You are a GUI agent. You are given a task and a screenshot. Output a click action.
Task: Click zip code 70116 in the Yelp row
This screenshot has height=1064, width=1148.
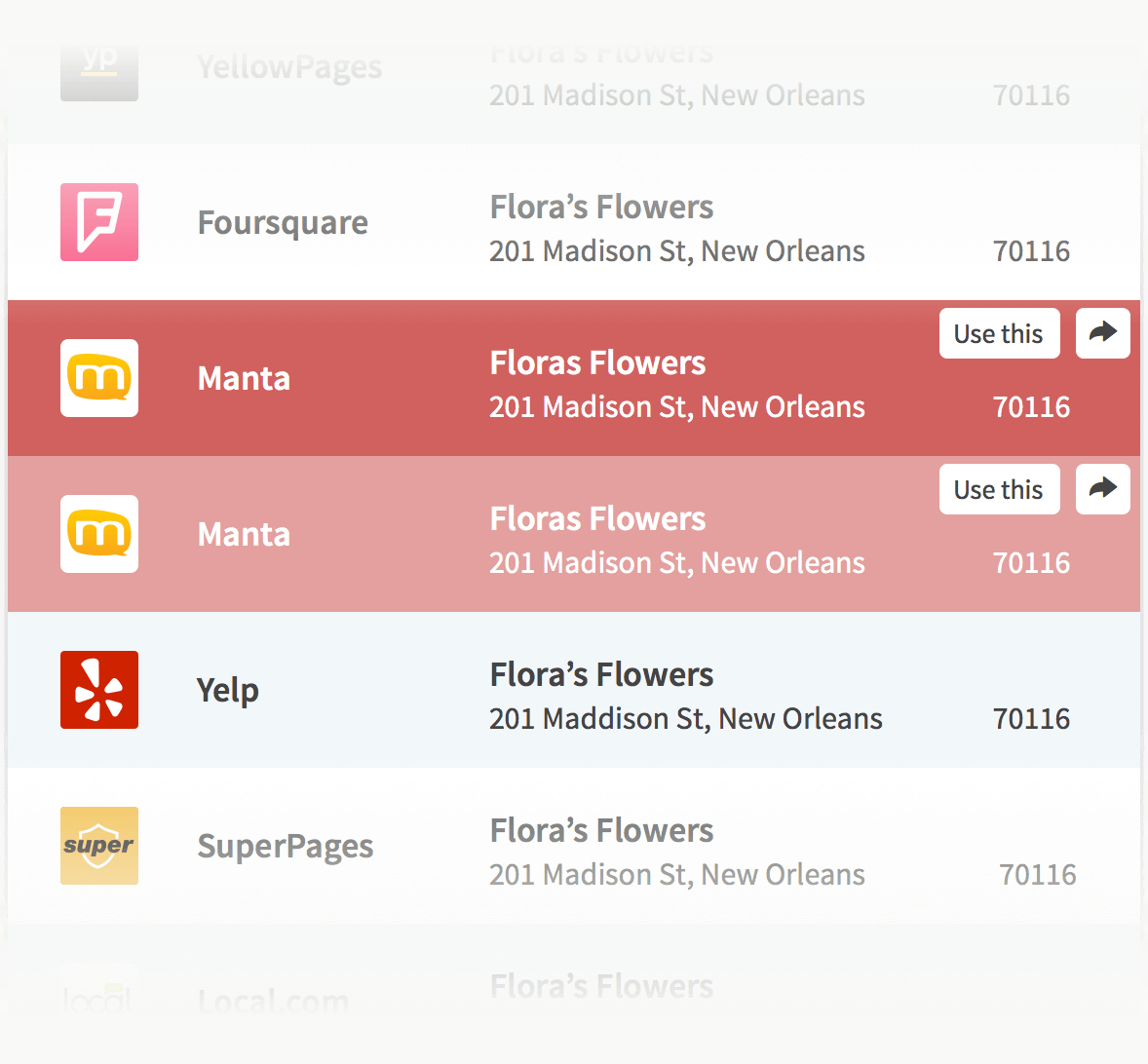point(1032,719)
